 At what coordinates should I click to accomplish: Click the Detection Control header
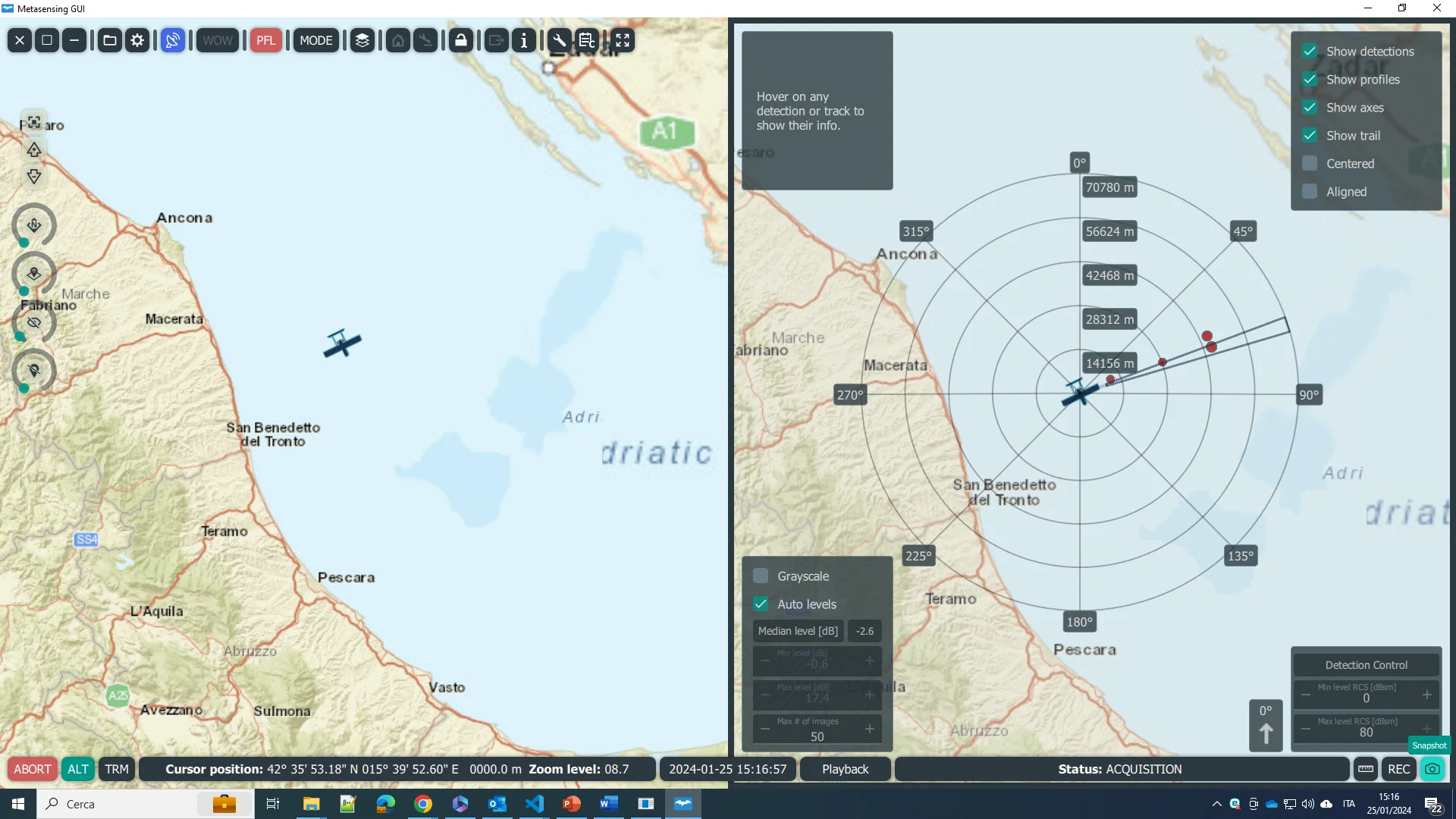coord(1366,665)
